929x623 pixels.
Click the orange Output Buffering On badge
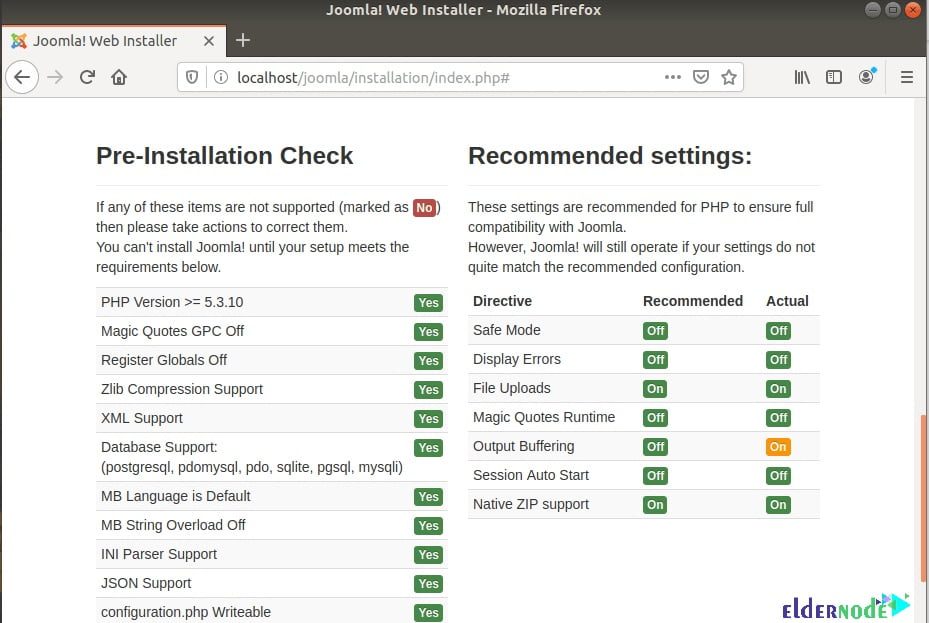(778, 447)
